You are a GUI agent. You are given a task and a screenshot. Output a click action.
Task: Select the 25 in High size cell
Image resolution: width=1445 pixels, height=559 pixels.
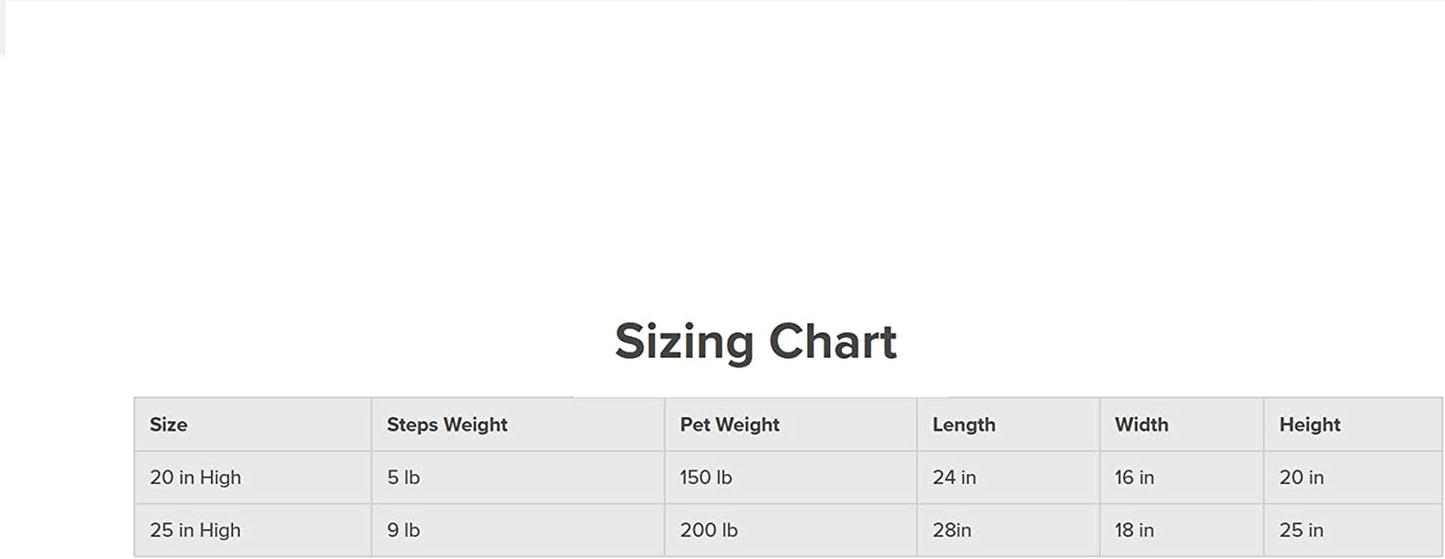tap(195, 530)
